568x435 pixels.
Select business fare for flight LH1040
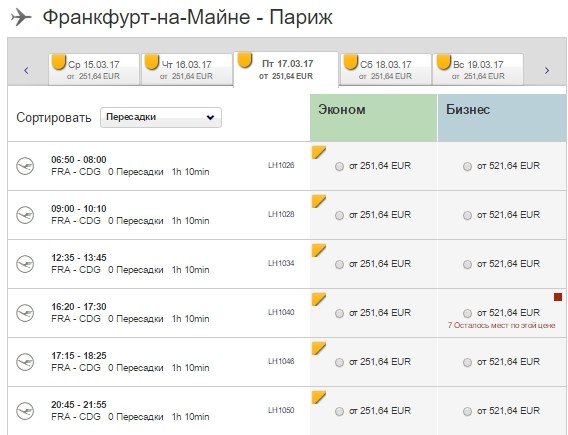tap(467, 313)
